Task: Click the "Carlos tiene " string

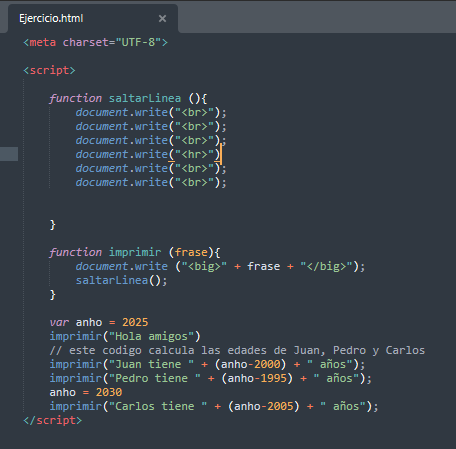Action: 158,406
